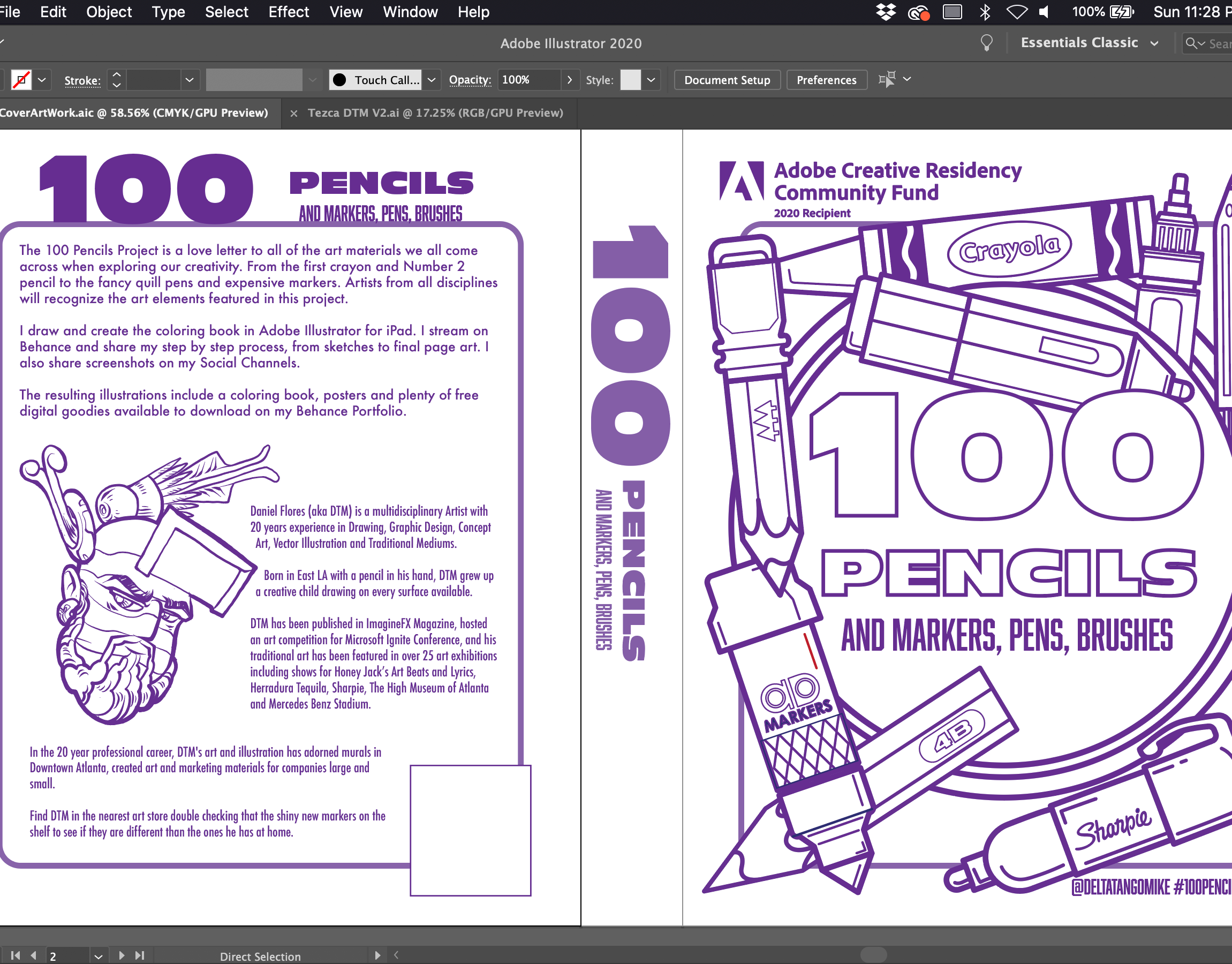Click the volume speaker icon
Viewport: 1232px width, 964px height.
[1044, 12]
